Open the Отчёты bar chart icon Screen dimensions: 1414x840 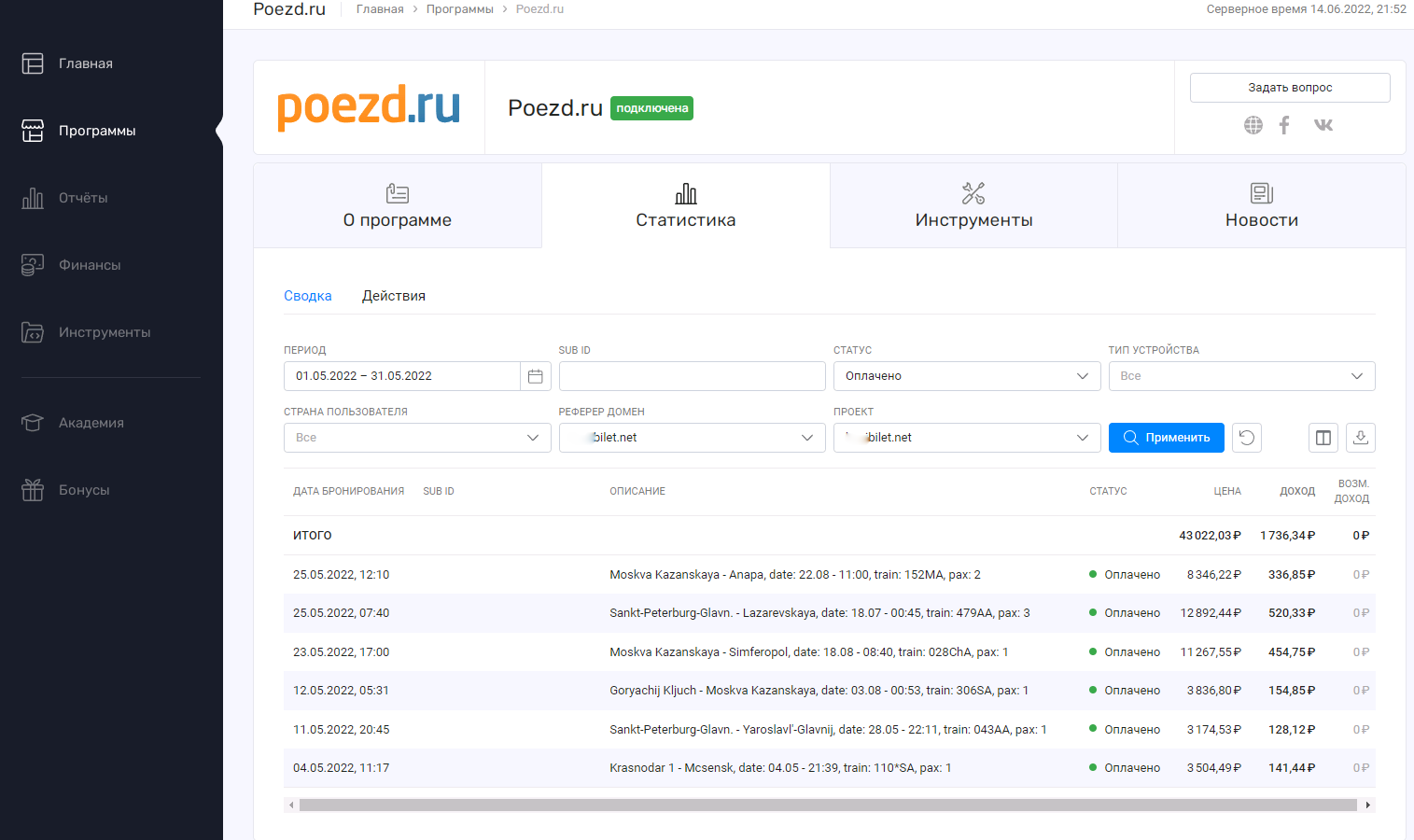tap(33, 198)
